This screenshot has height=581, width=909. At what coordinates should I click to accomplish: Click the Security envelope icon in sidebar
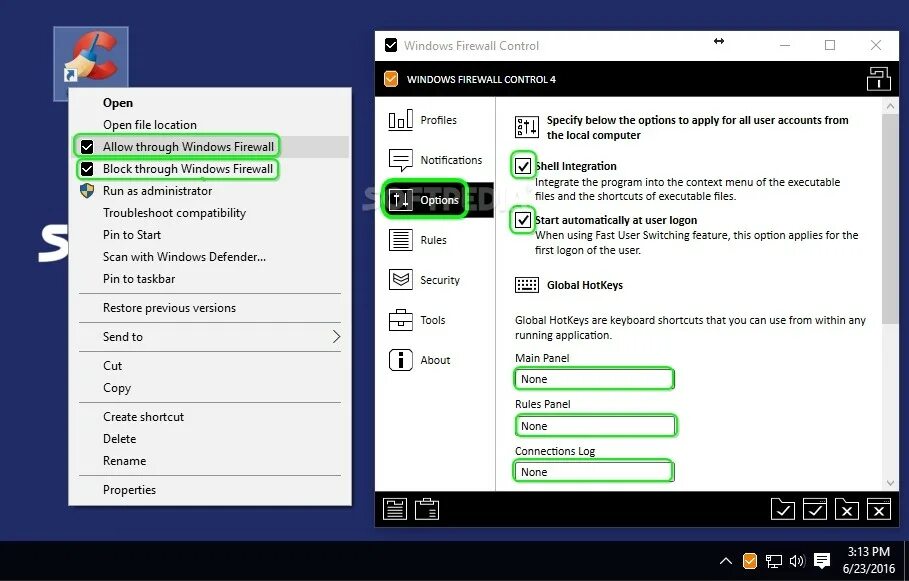(401, 280)
